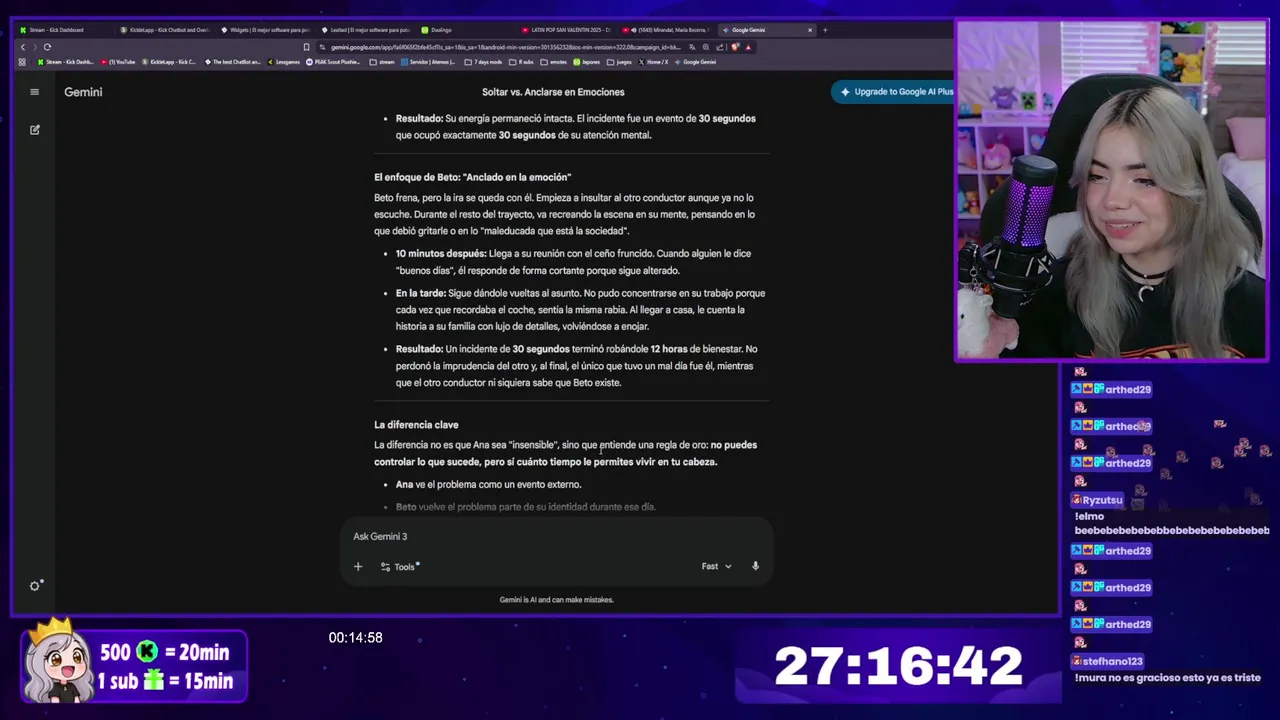1280x720 pixels.
Task: Expand the Fast model selector dropdown
Action: [716, 566]
